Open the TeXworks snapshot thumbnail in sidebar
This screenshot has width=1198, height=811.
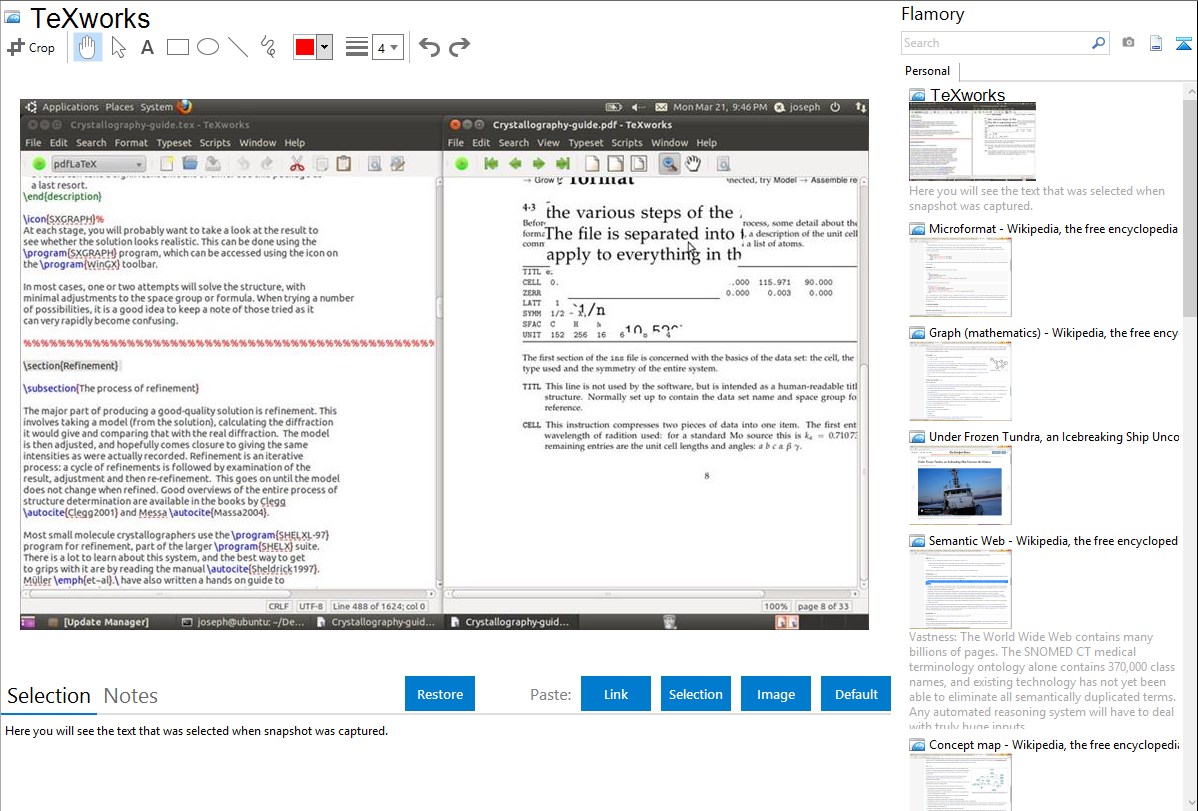point(972,141)
